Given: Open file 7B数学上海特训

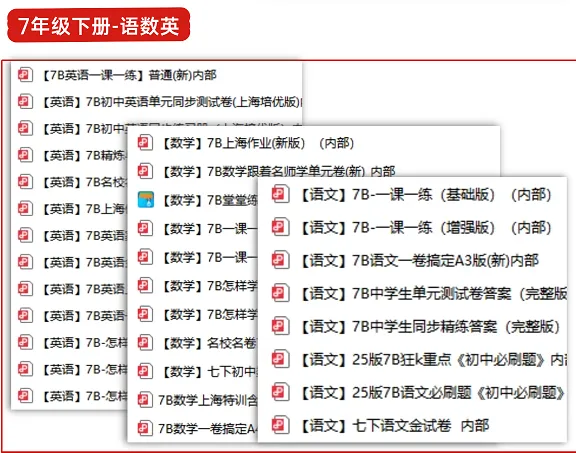Looking at the screenshot, I should 208,400.
